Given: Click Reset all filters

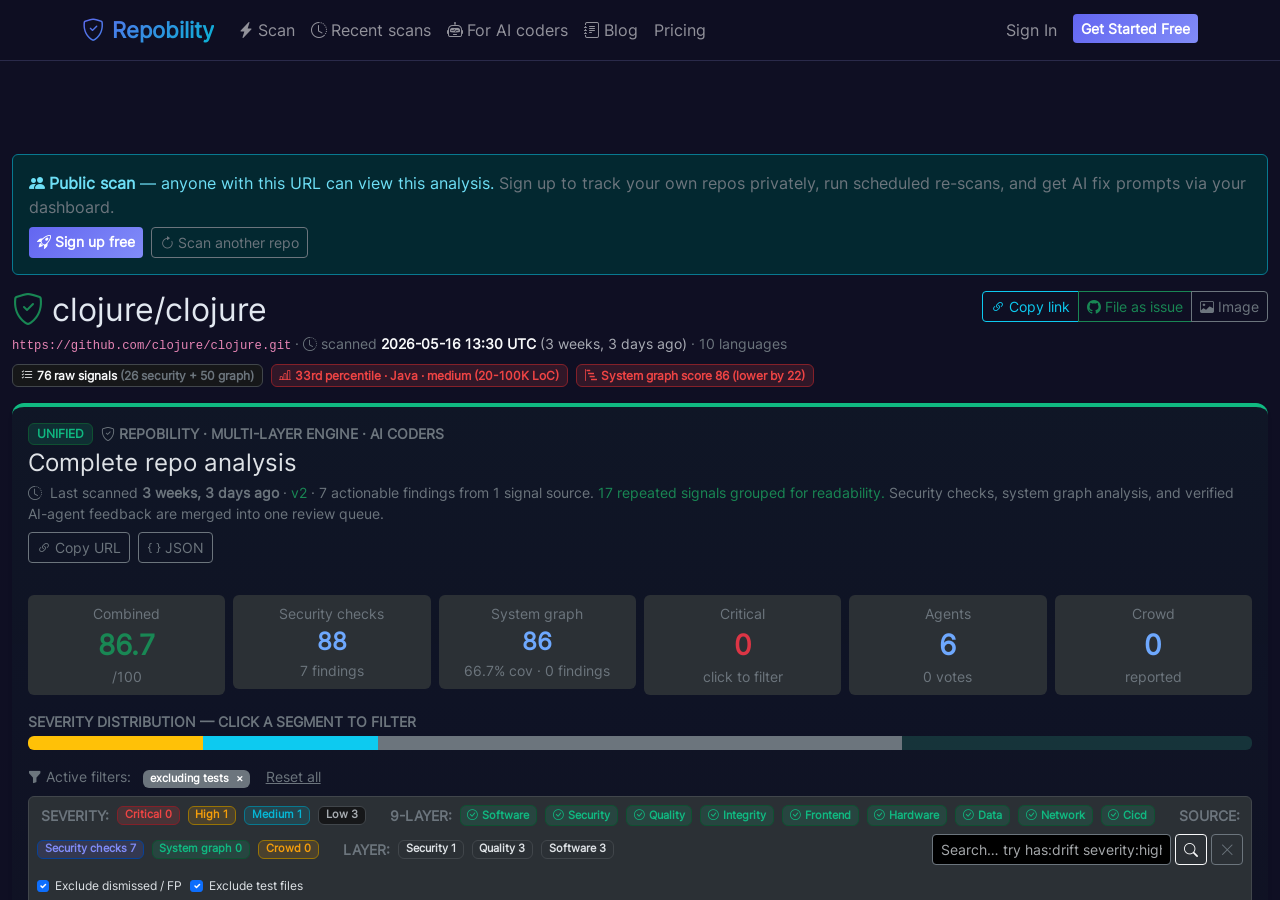Looking at the screenshot, I should point(293,777).
